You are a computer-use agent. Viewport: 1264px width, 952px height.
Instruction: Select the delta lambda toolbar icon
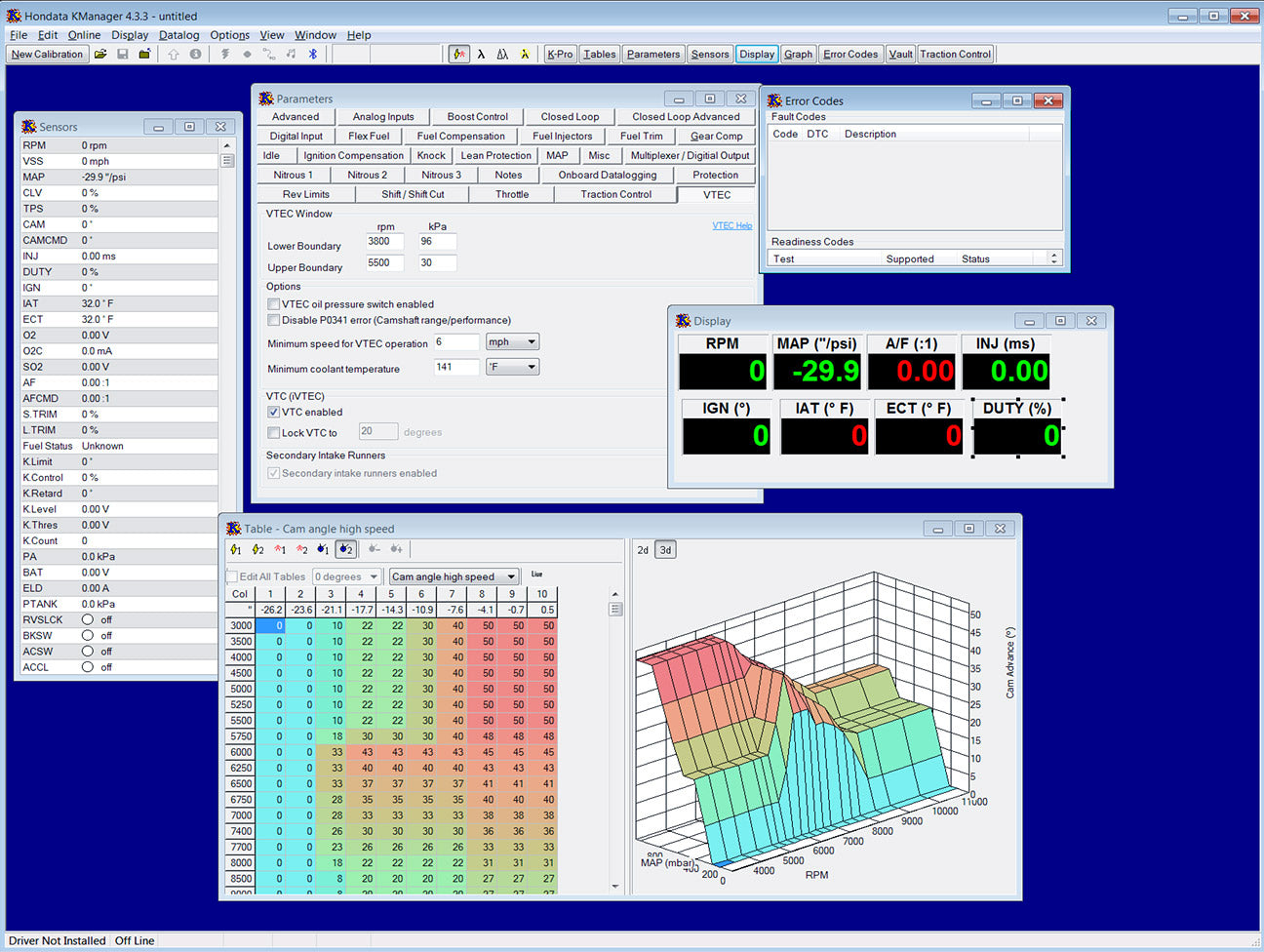click(502, 55)
